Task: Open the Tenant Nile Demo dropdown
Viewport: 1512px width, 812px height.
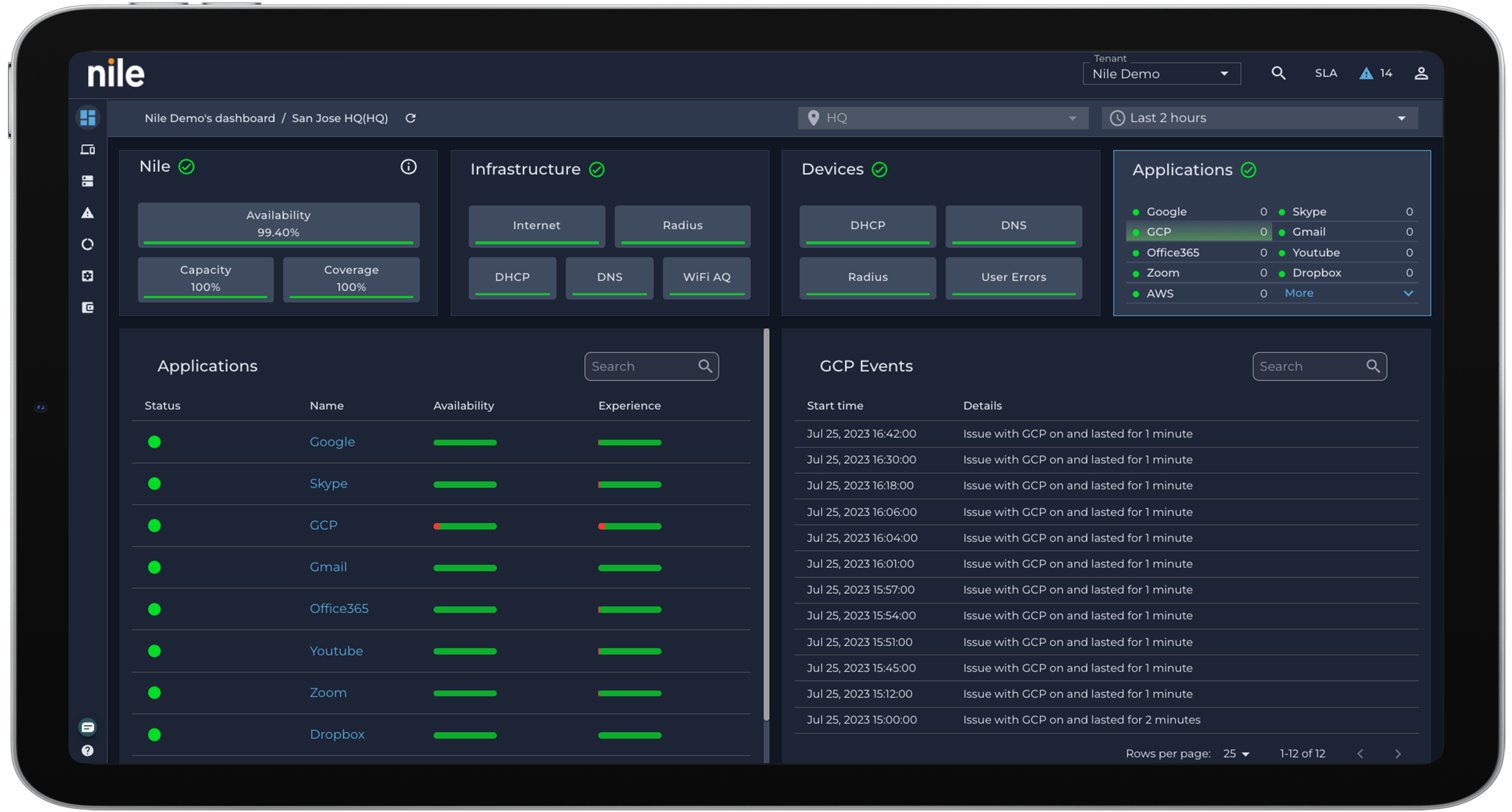Action: click(x=1161, y=74)
